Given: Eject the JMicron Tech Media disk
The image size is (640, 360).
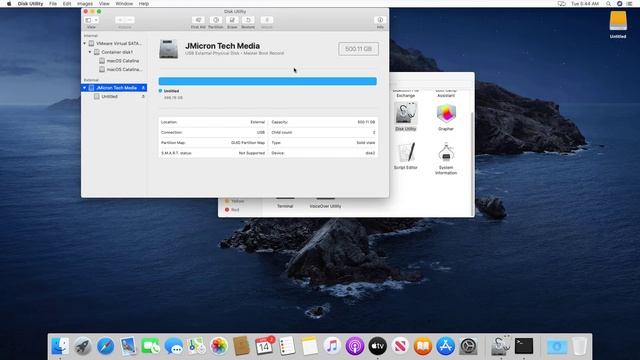Looking at the screenshot, I should tap(143, 88).
